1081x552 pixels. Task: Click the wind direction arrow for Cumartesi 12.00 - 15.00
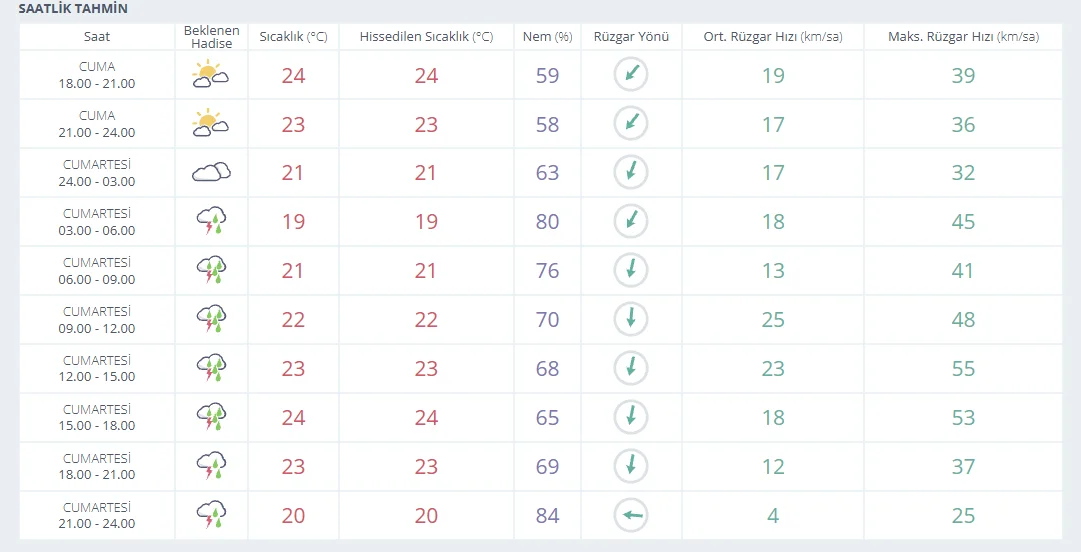click(631, 368)
